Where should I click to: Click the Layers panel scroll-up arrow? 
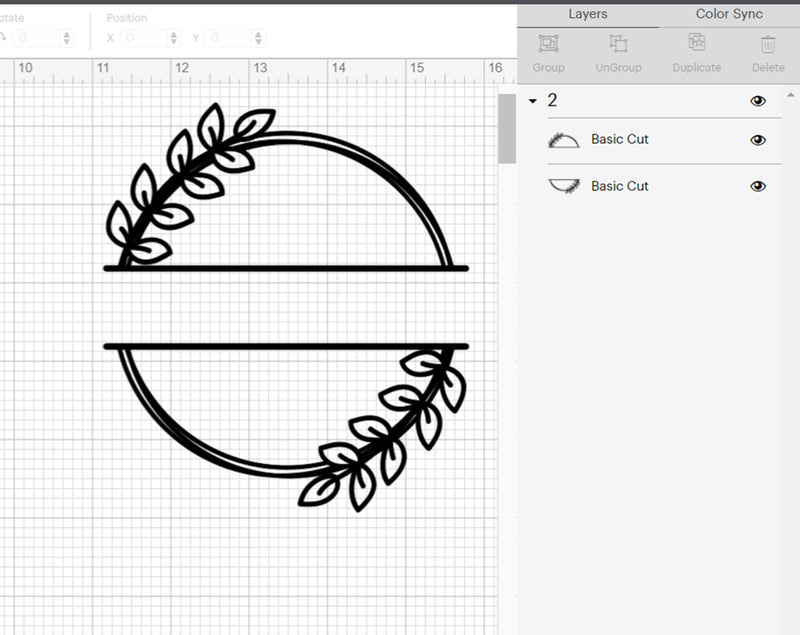coord(790,95)
